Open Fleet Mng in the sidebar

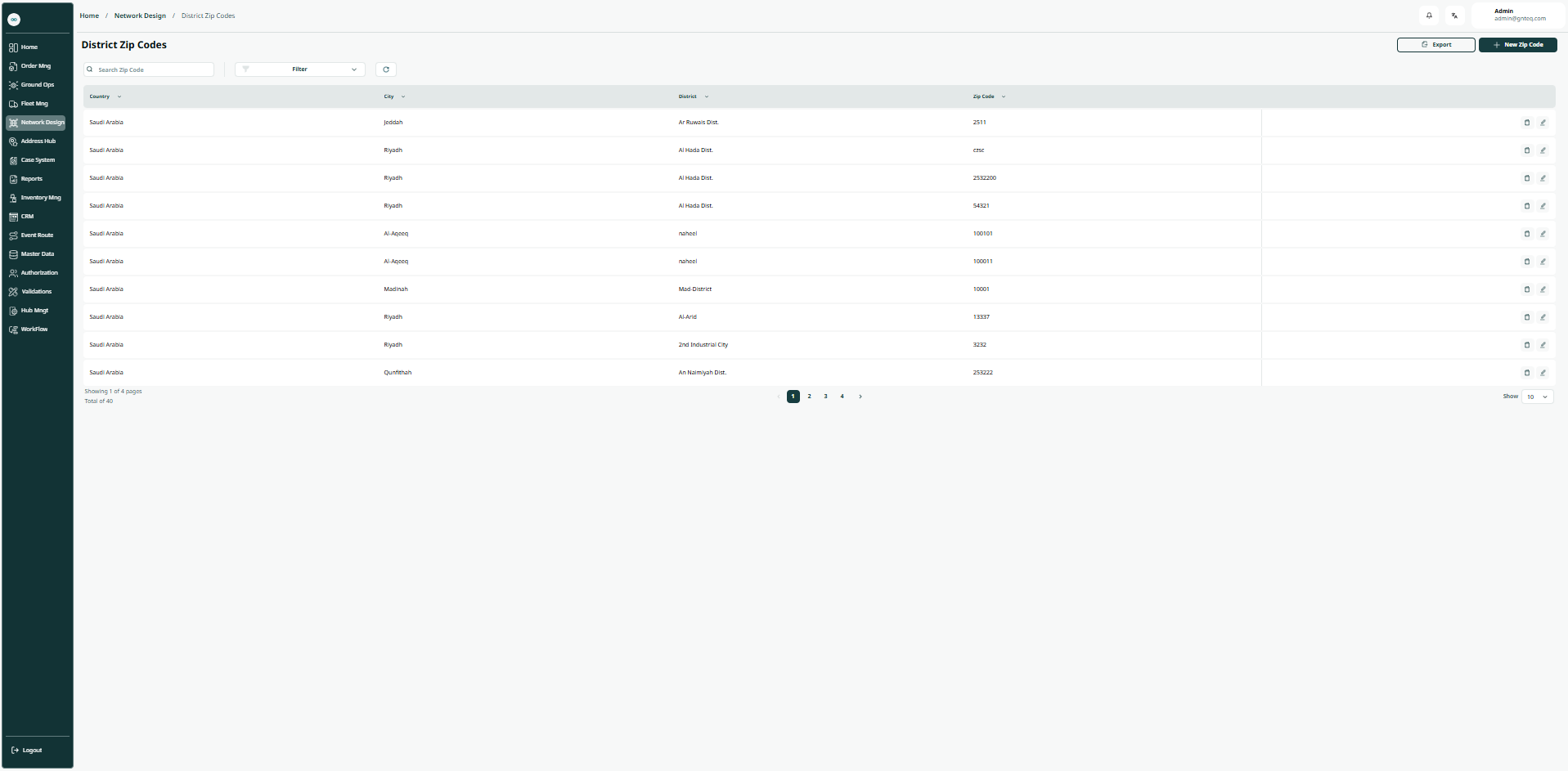pos(34,104)
